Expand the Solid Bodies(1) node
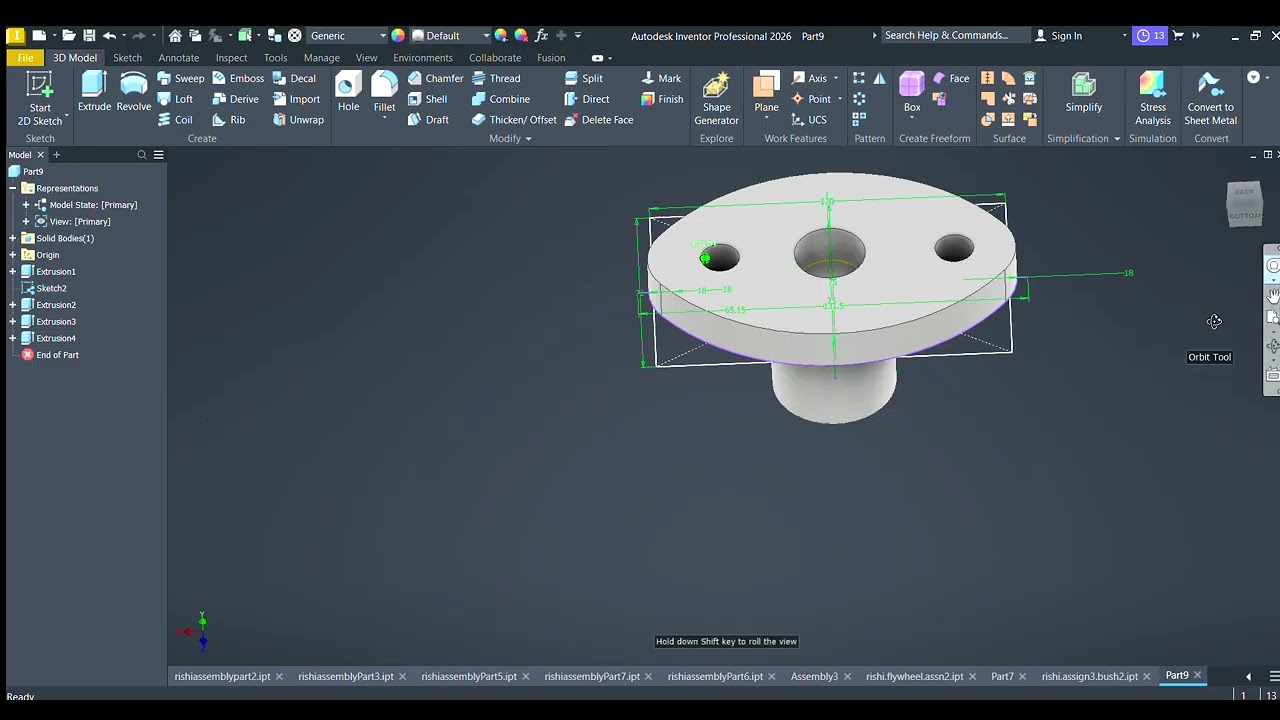Viewport: 1280px width, 720px height. click(x=12, y=238)
